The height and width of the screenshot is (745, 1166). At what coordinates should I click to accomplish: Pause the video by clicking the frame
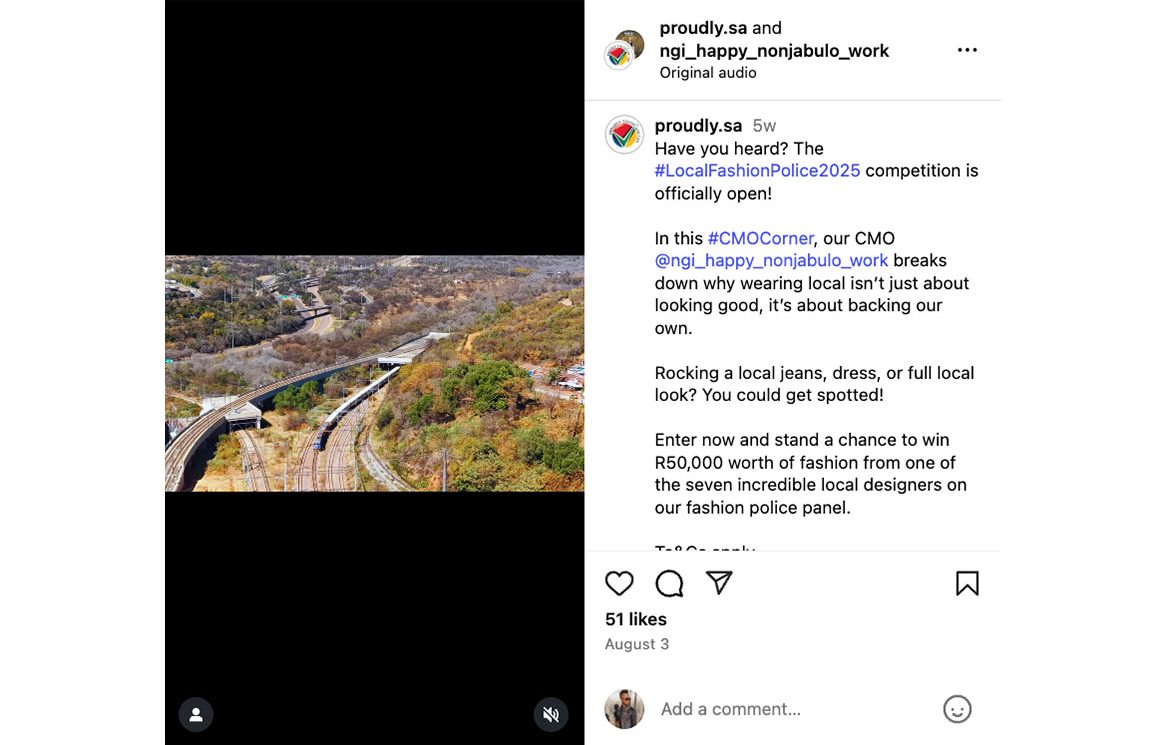(374, 373)
